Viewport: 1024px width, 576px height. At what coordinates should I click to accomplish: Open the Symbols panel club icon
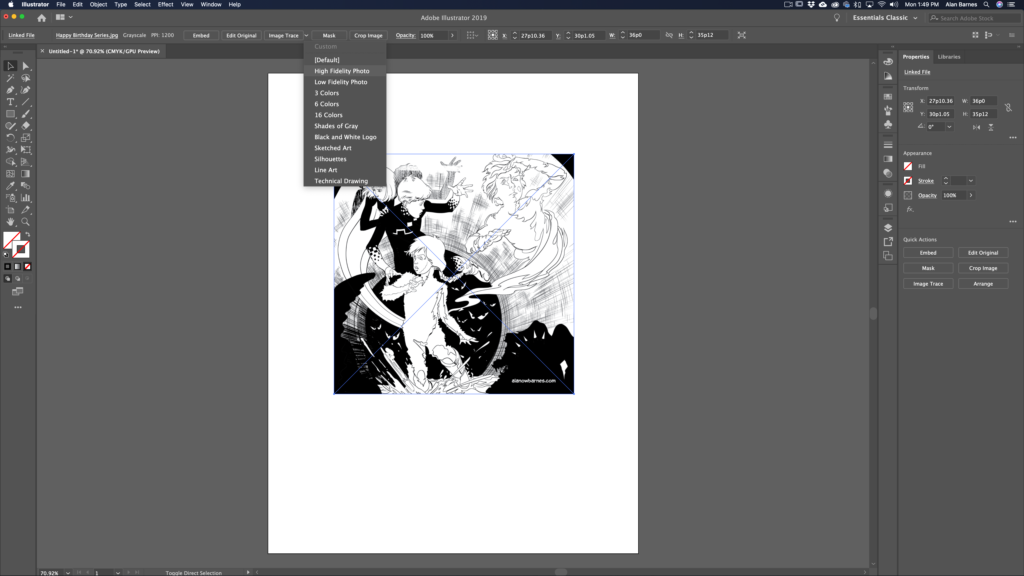888,124
